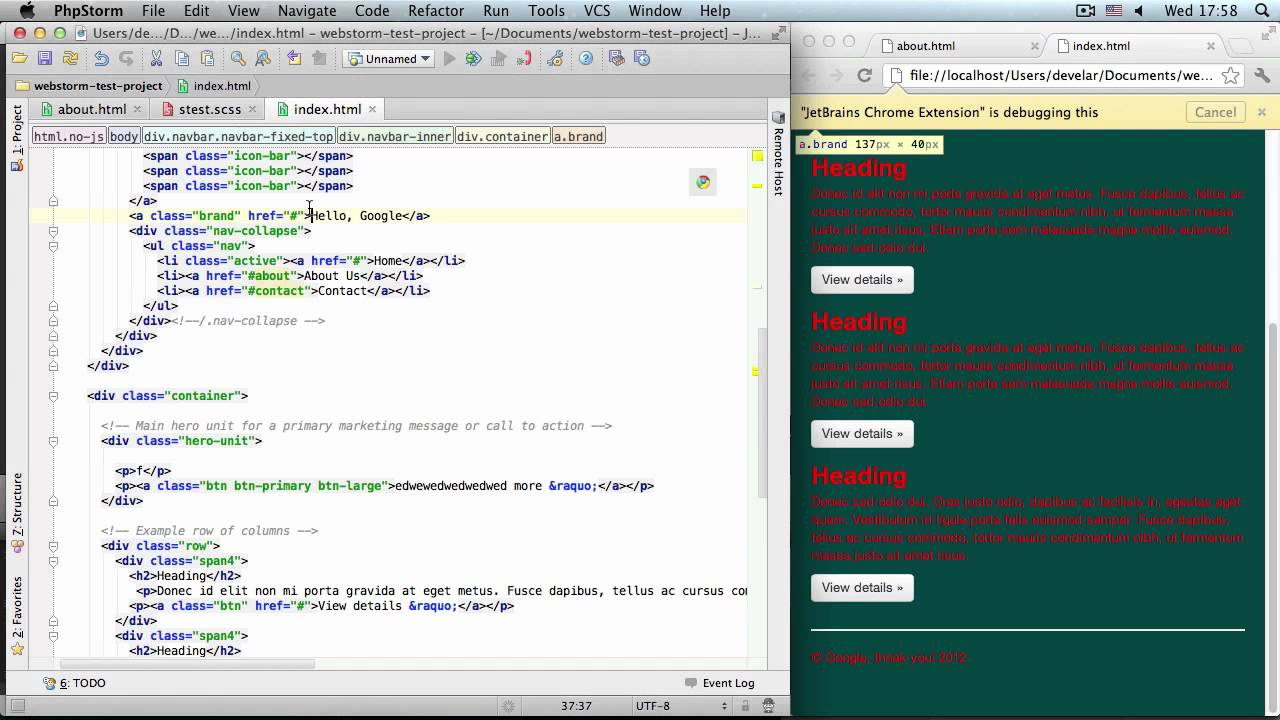Click the Synchronize toolbar icon
This screenshot has width=1280, height=720.
tap(70, 59)
